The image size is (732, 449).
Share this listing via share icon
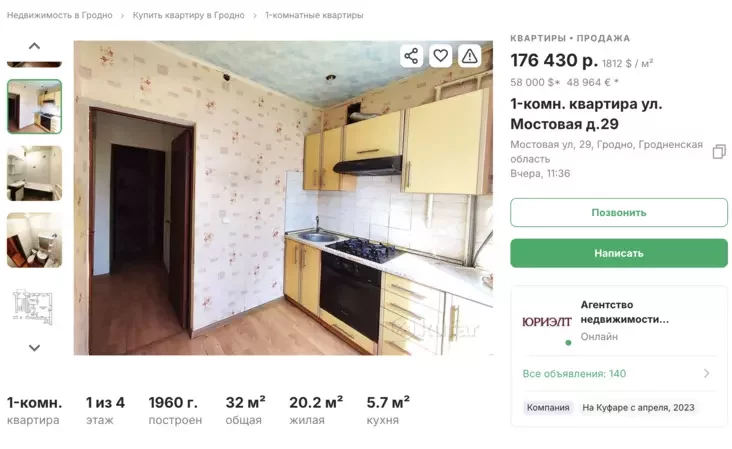click(x=411, y=56)
